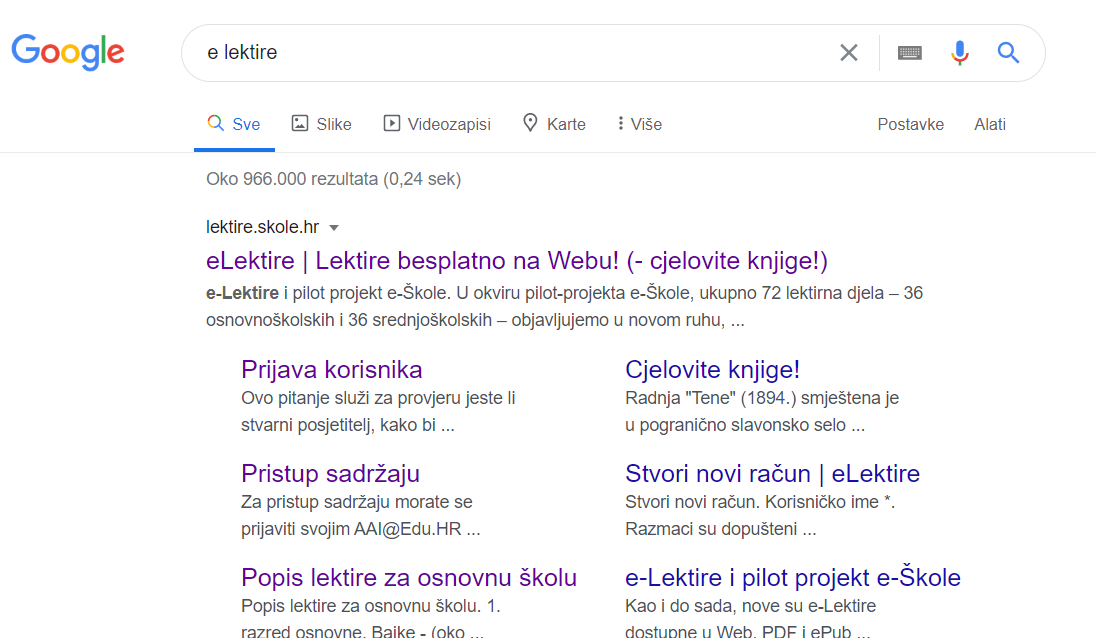Expand arrow next to lektire.skole.hr
The height and width of the screenshot is (638, 1096).
(334, 228)
